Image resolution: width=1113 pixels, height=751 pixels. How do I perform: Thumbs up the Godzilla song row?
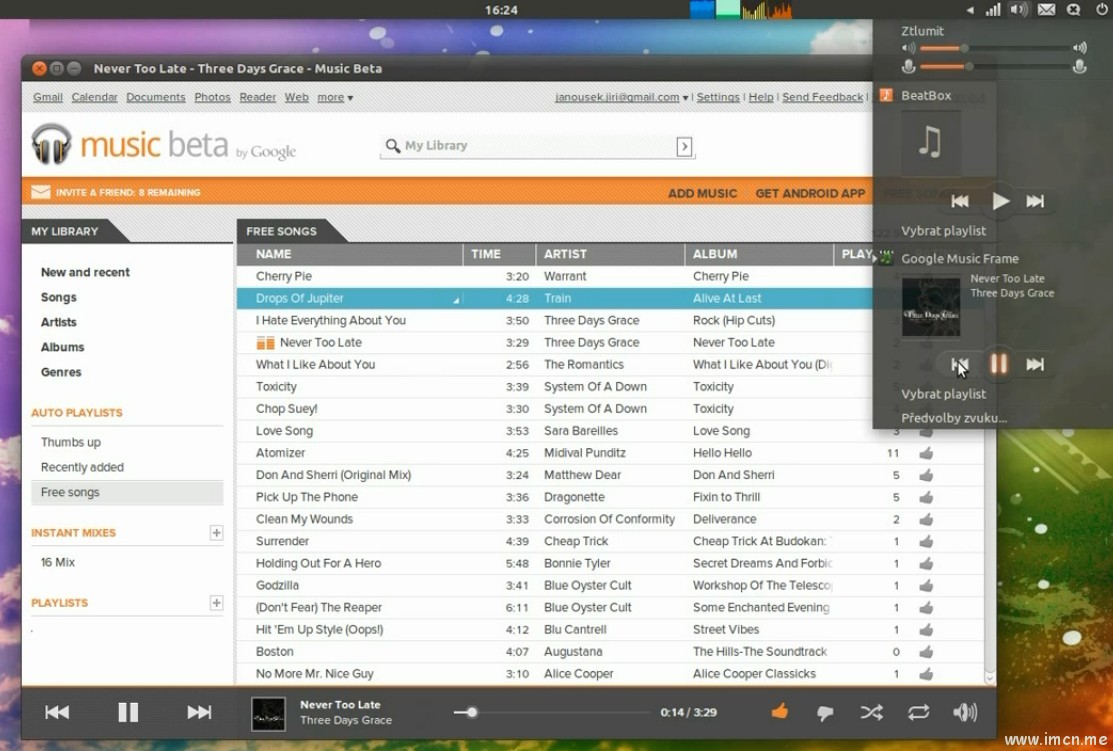(x=926, y=585)
